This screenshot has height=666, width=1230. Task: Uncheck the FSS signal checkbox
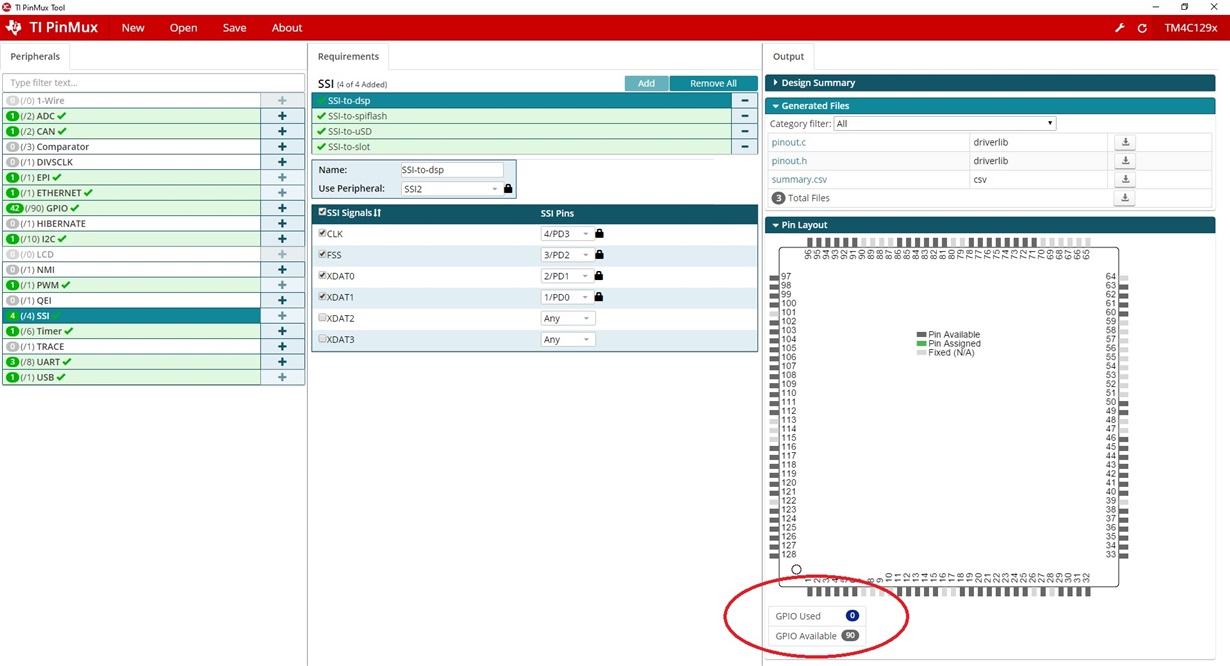[322, 254]
